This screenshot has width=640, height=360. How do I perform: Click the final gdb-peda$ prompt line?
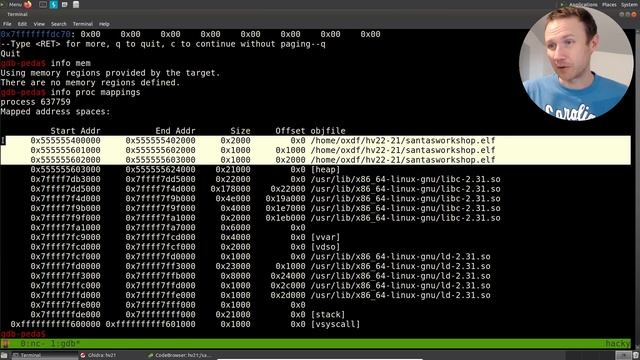(x=24, y=334)
